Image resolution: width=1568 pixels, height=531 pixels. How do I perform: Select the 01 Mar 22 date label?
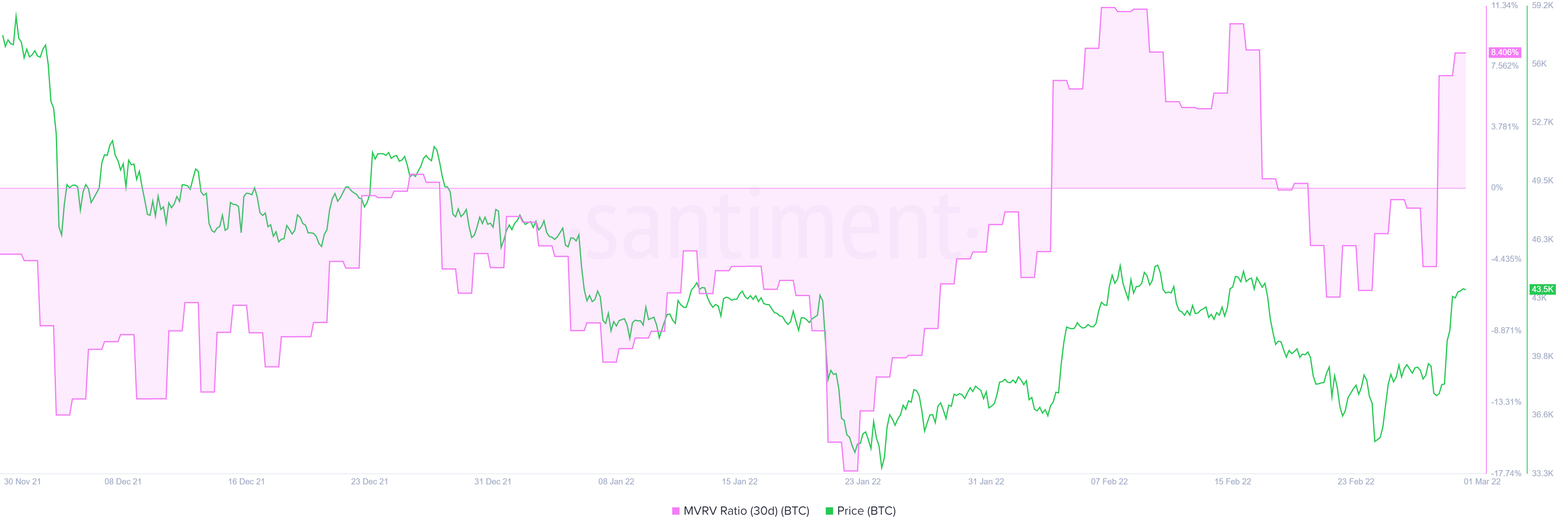coord(1482,482)
